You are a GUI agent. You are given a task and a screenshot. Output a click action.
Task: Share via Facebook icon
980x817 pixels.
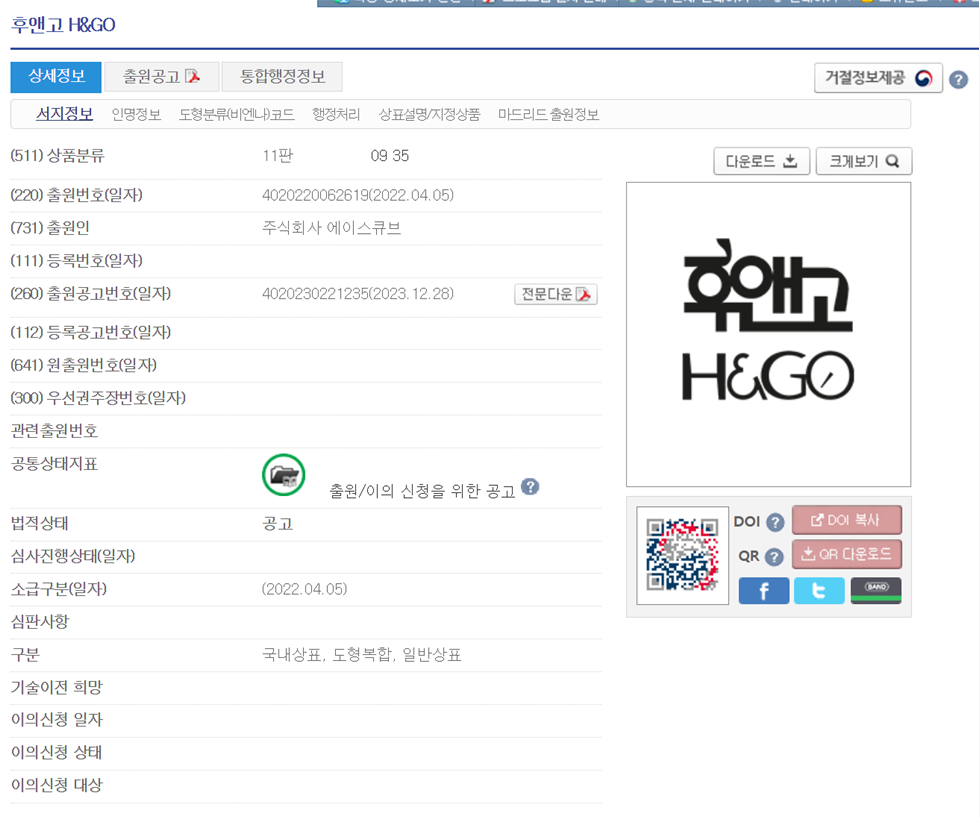click(x=764, y=591)
